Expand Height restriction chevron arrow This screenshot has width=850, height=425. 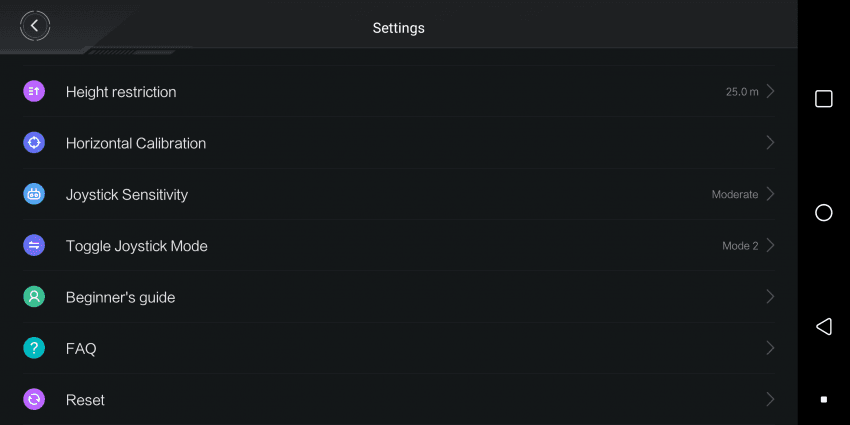pos(770,92)
